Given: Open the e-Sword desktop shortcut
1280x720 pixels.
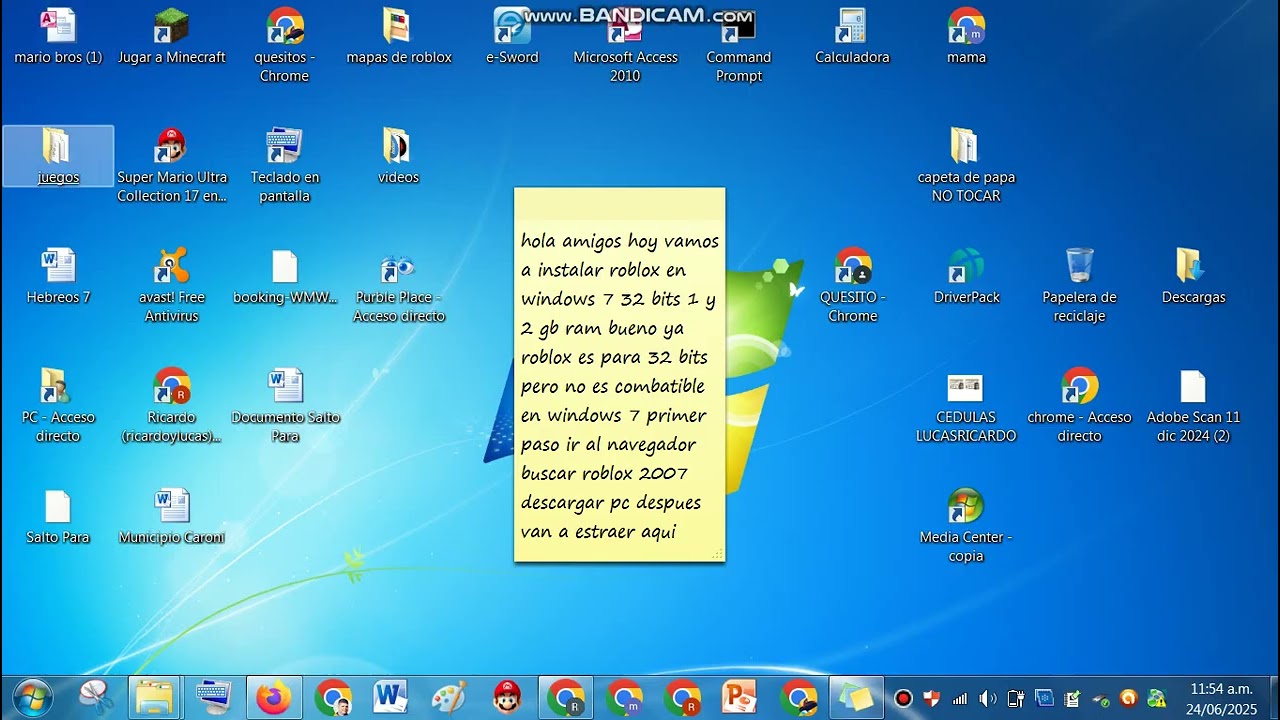Looking at the screenshot, I should (x=512, y=37).
